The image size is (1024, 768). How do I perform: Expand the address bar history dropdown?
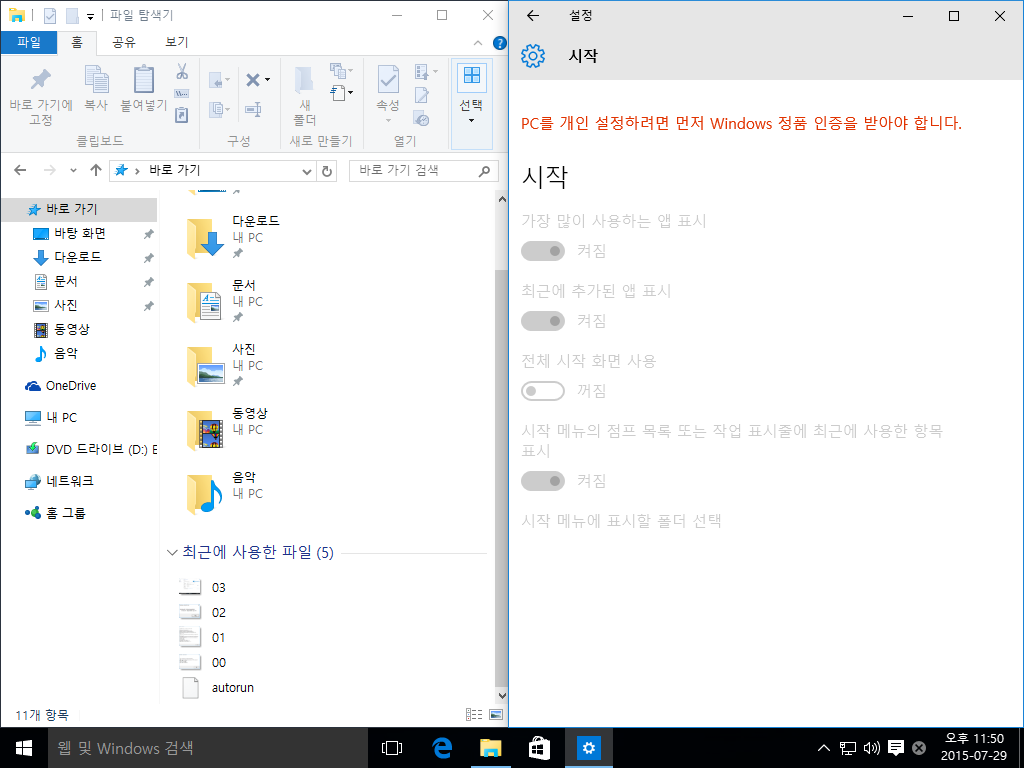pos(307,171)
